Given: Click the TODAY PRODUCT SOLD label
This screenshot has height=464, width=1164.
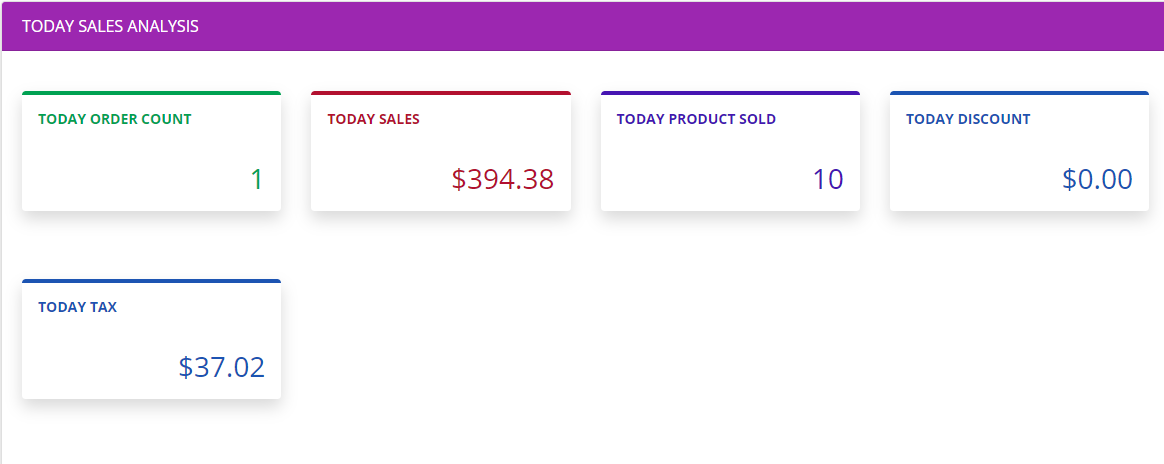Looking at the screenshot, I should [696, 119].
